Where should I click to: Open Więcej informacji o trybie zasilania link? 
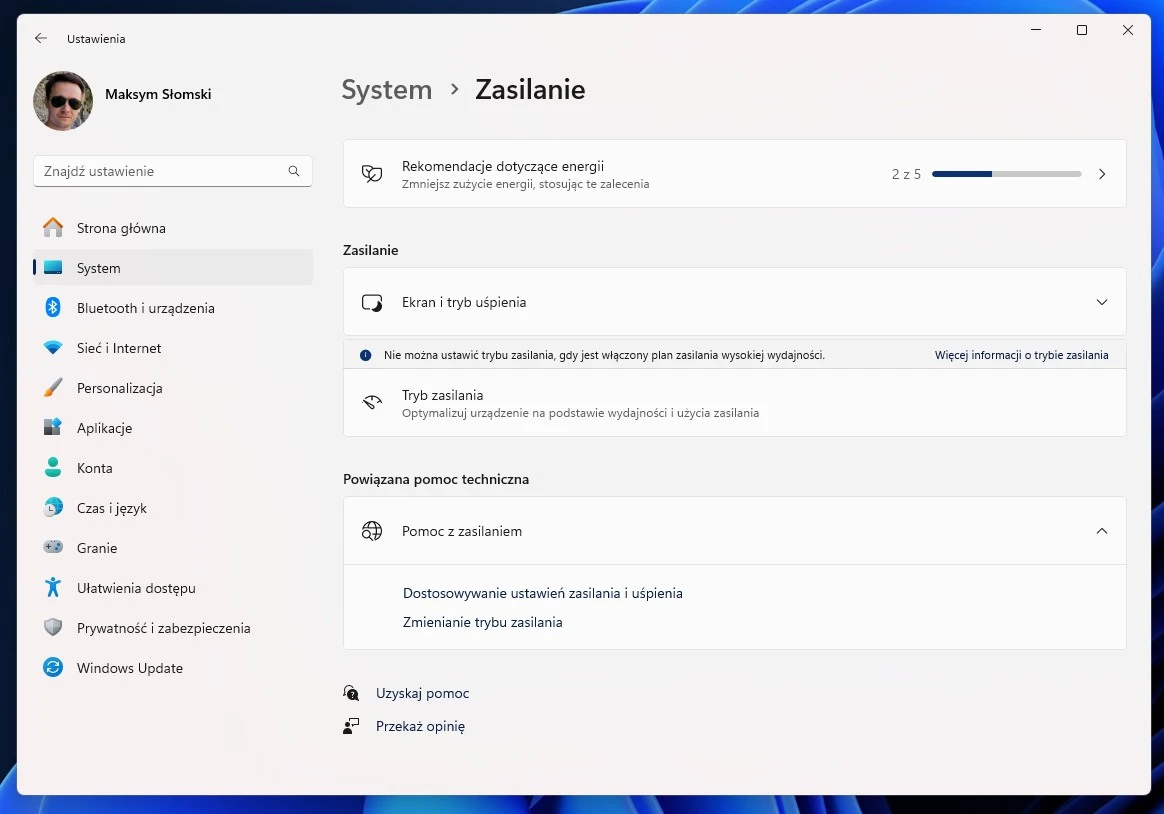[1021, 354]
